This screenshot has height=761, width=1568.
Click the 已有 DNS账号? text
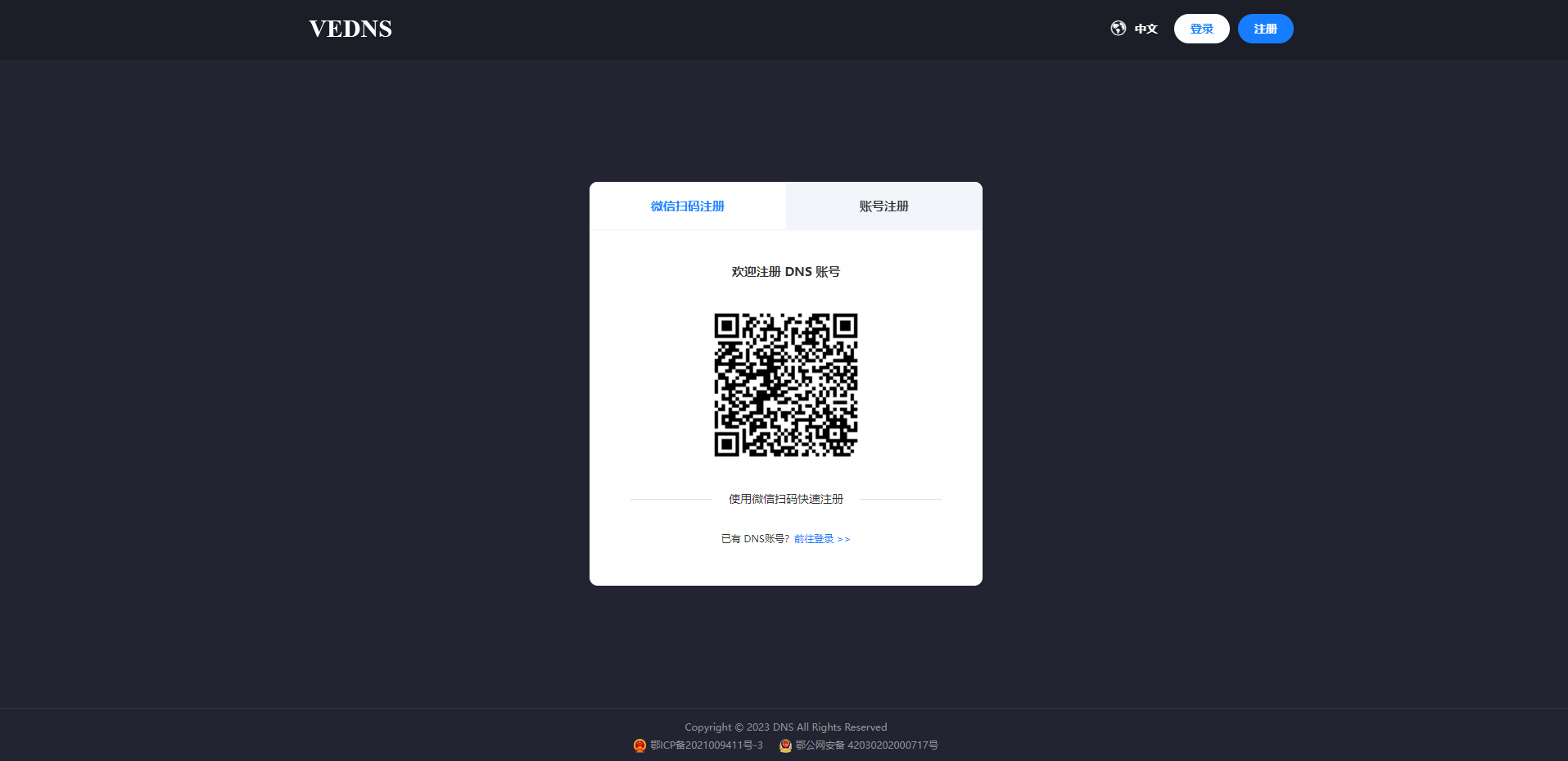pyautogui.click(x=755, y=539)
